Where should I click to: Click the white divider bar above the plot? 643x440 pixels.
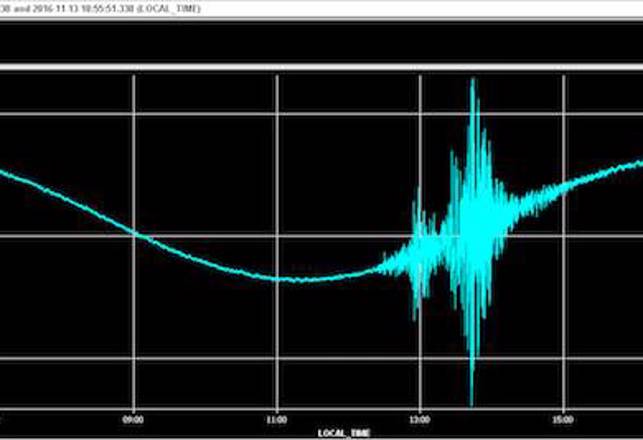(320, 68)
